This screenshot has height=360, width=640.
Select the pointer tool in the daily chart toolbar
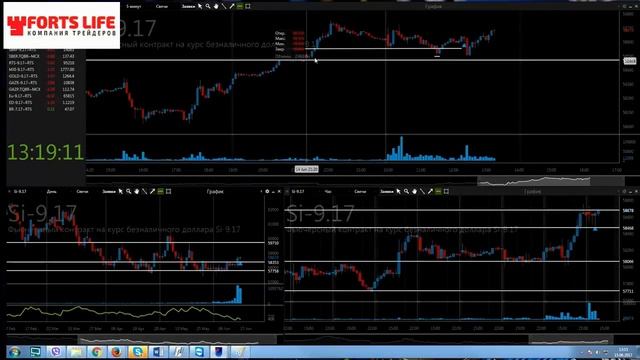coord(120,191)
